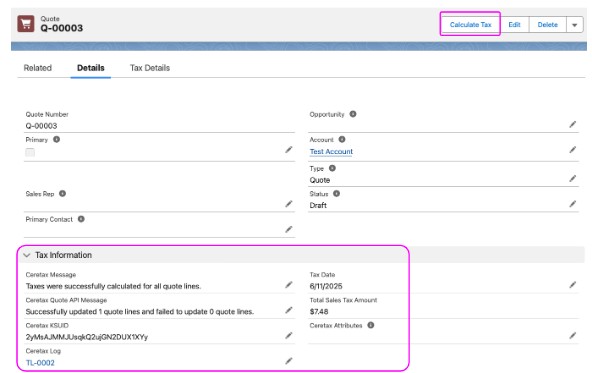
Task: Select the Details tab
Action: pos(91,68)
